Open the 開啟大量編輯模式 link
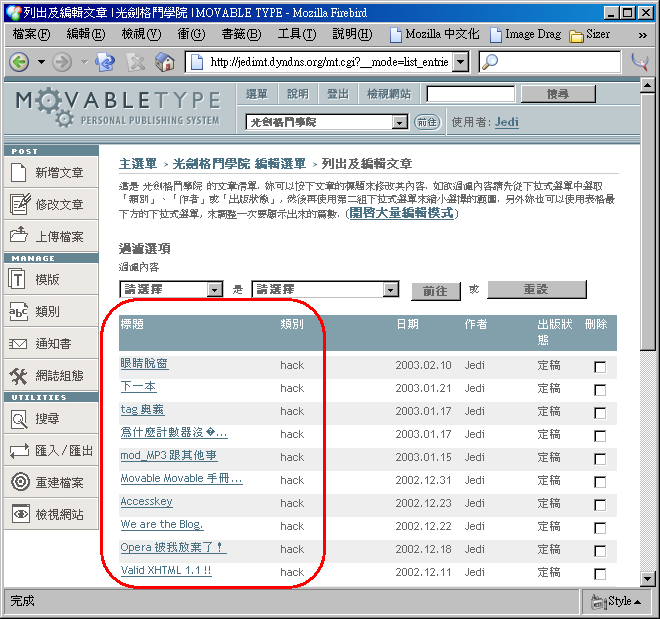Viewport: 660px width, 619px height. (402, 213)
